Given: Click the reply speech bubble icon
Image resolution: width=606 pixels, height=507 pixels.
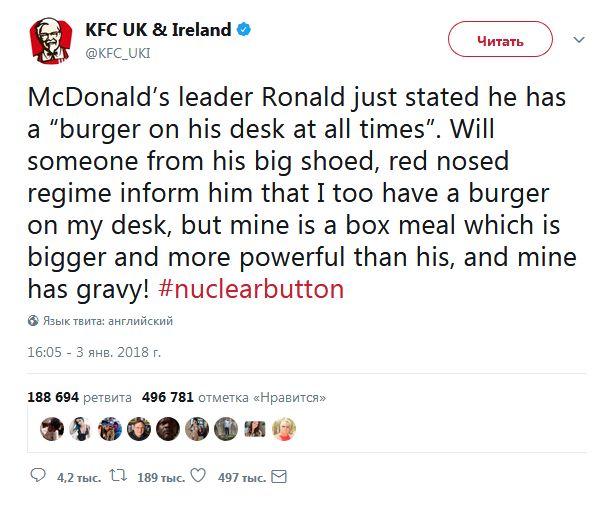Looking at the screenshot, I should point(39,476).
